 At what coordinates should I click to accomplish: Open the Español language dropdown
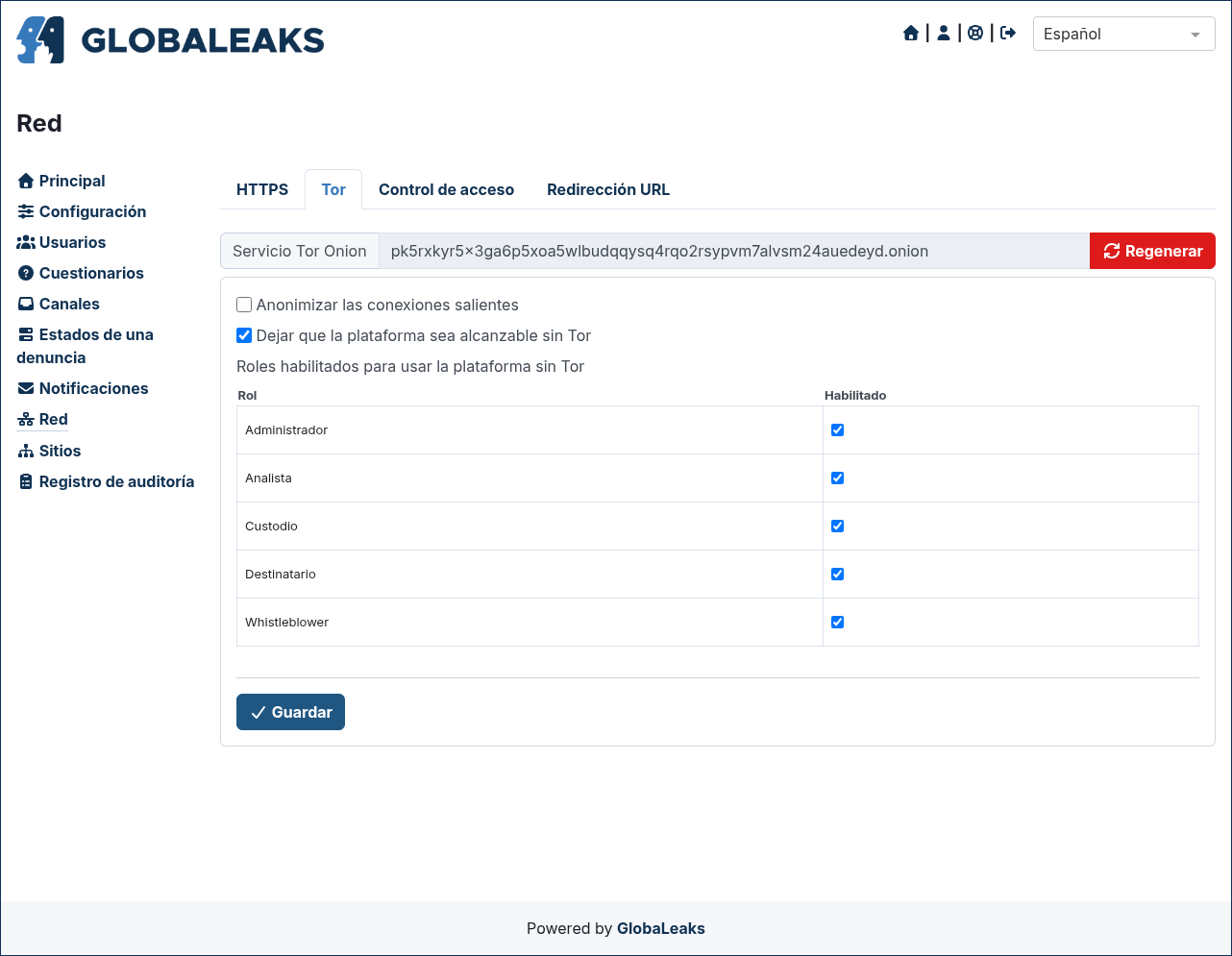[1123, 34]
